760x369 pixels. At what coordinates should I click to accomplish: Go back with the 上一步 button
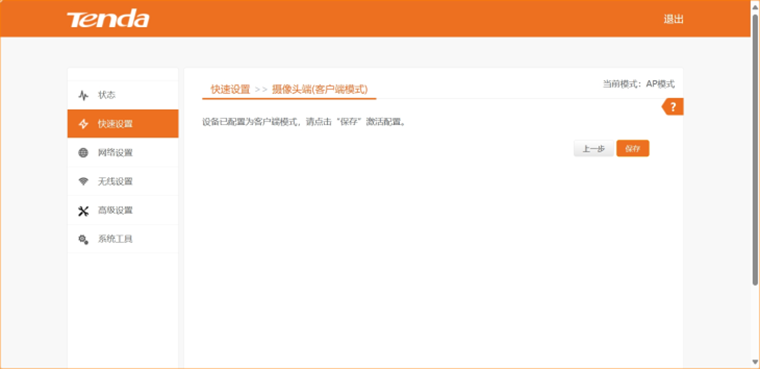coord(594,149)
